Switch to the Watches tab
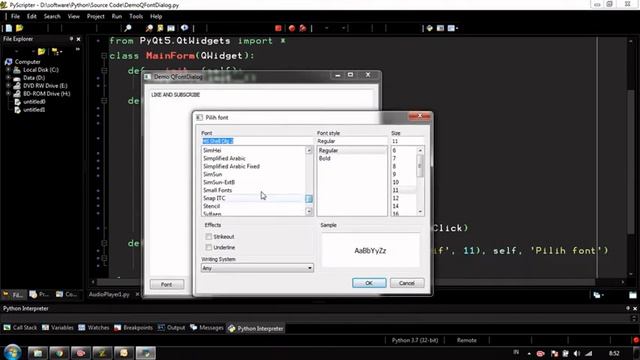 click(94, 328)
